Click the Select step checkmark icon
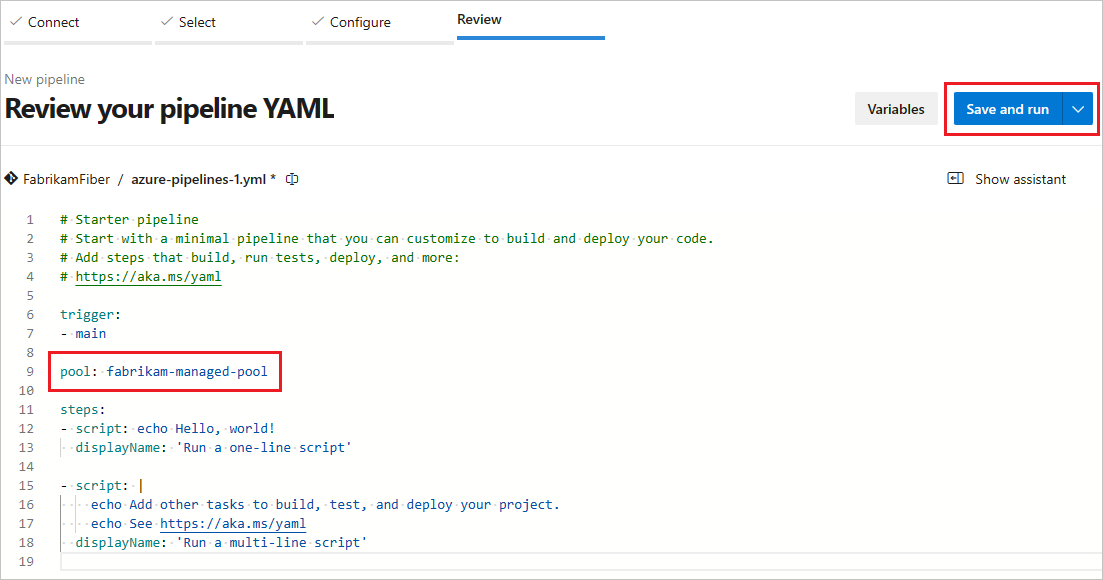This screenshot has height=580, width=1103. (x=167, y=22)
